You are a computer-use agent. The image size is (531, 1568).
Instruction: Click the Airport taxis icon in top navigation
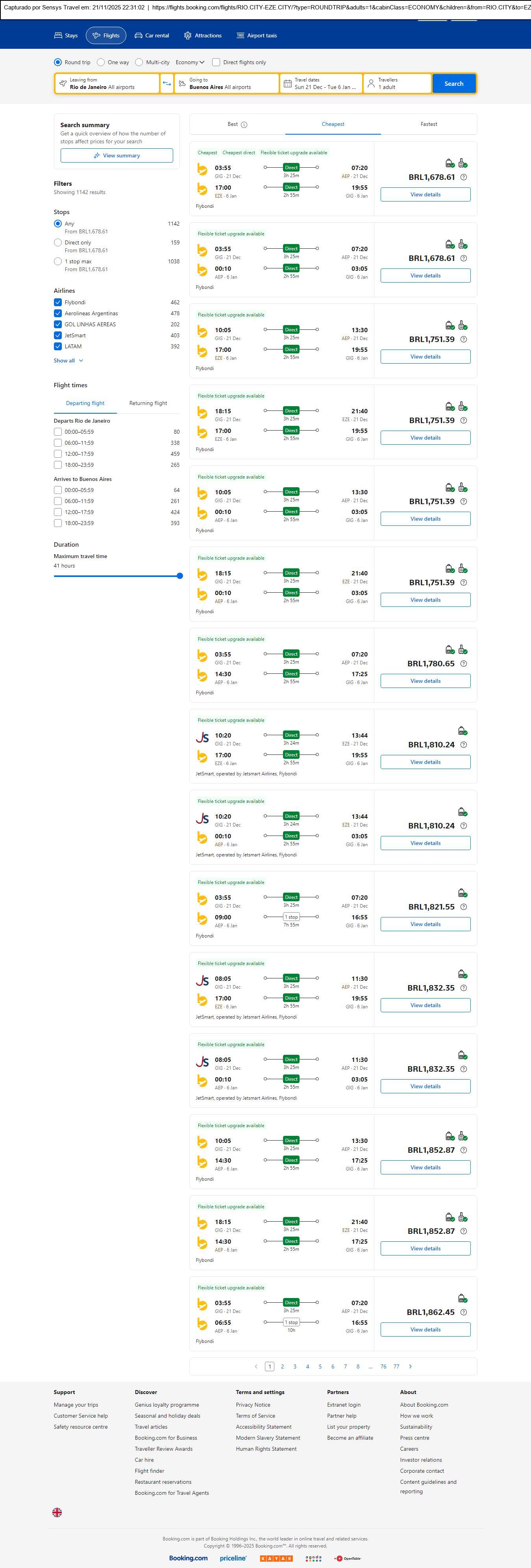(x=241, y=35)
